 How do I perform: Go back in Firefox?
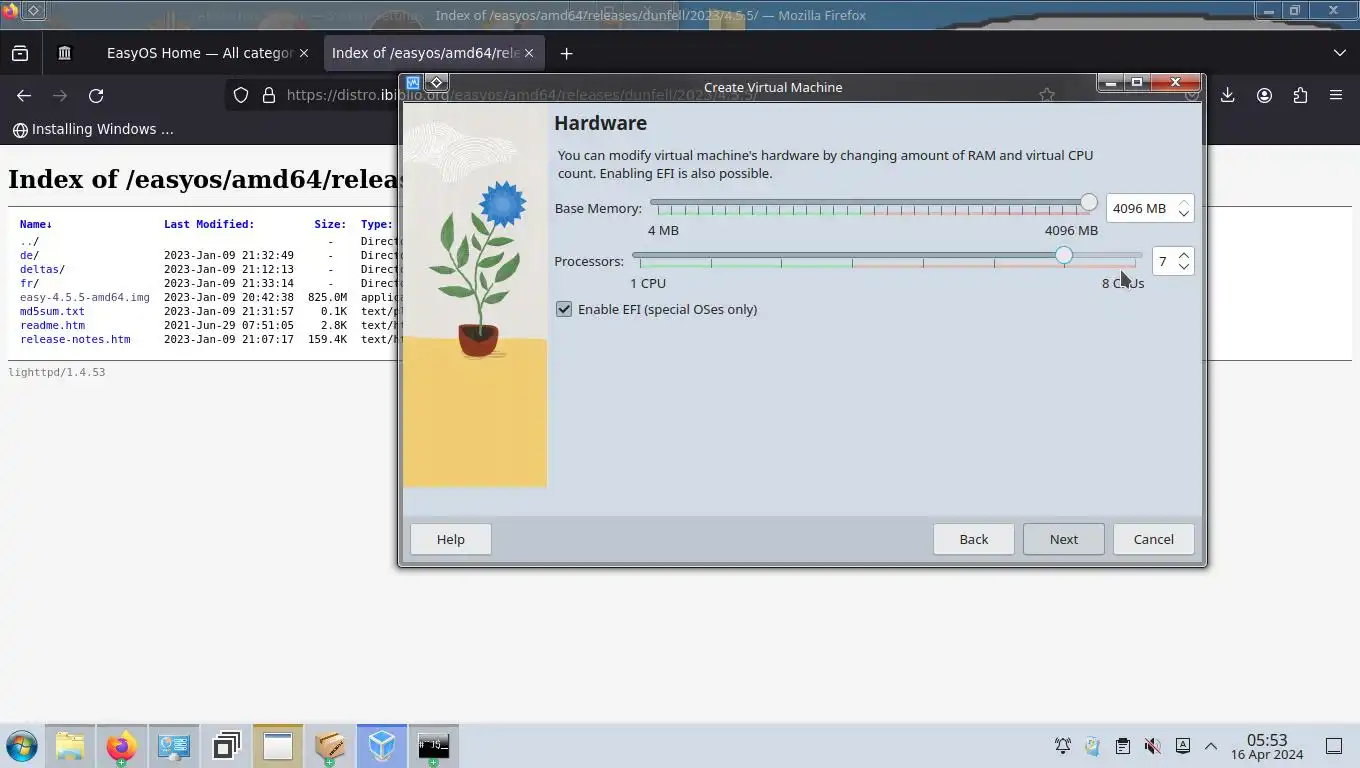tap(24, 95)
